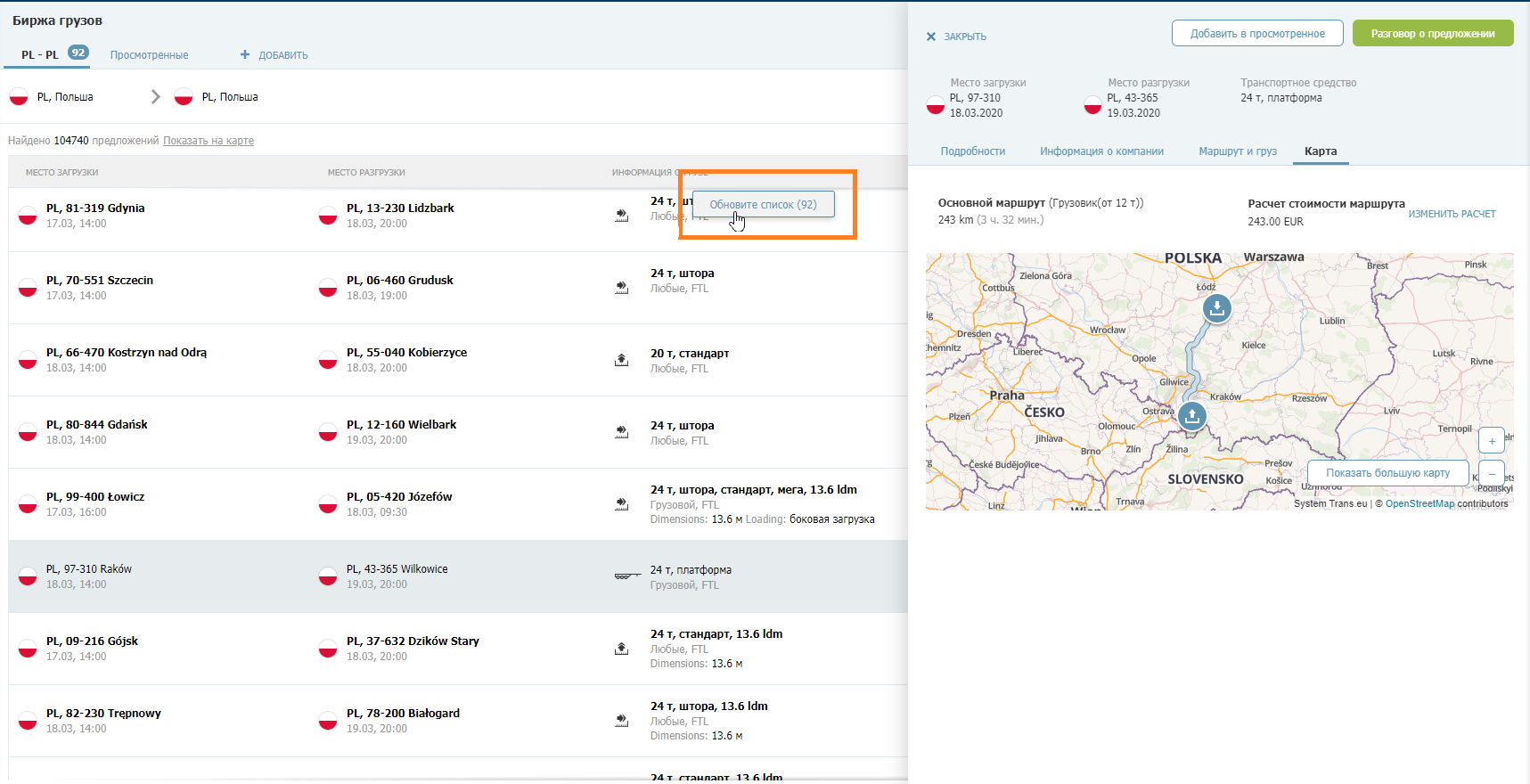Click Обновите список (92) button
The width and height of the screenshot is (1530, 784).
click(764, 204)
